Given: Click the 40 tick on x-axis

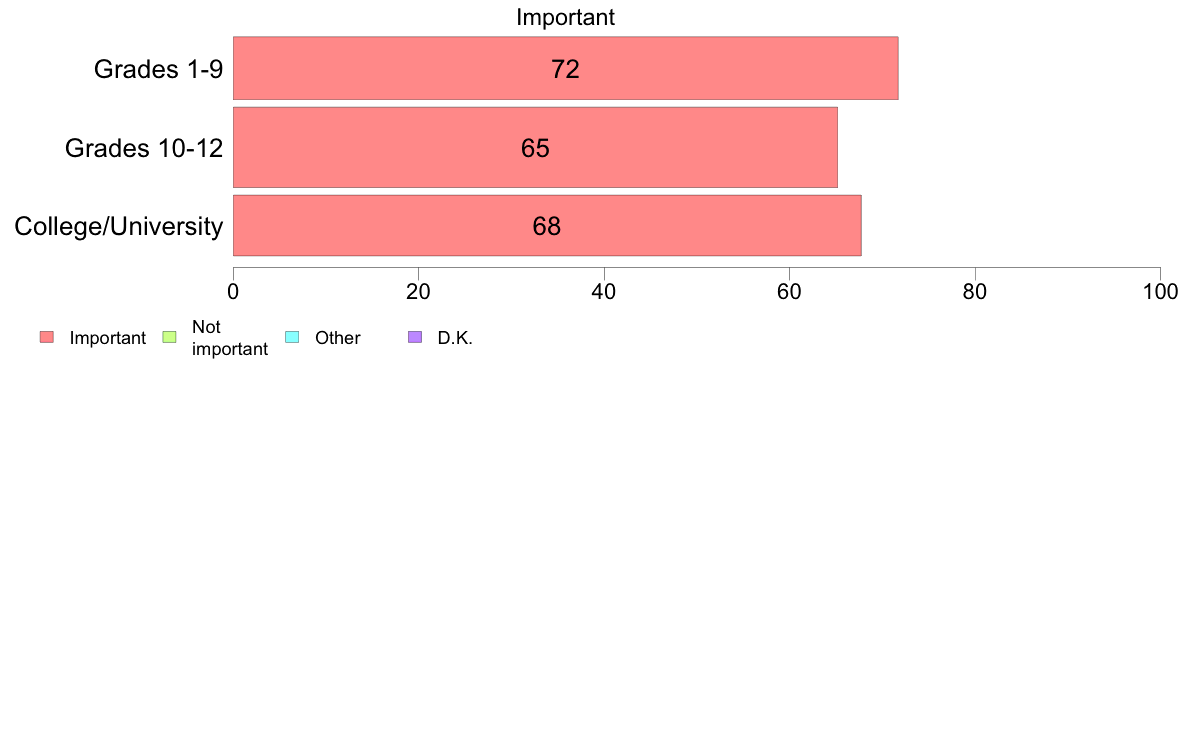Looking at the screenshot, I should click(x=604, y=292).
